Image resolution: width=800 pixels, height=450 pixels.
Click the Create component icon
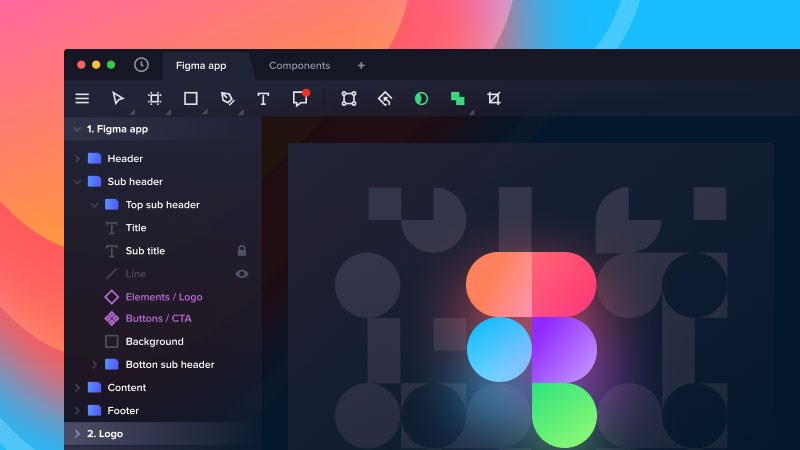click(385, 98)
